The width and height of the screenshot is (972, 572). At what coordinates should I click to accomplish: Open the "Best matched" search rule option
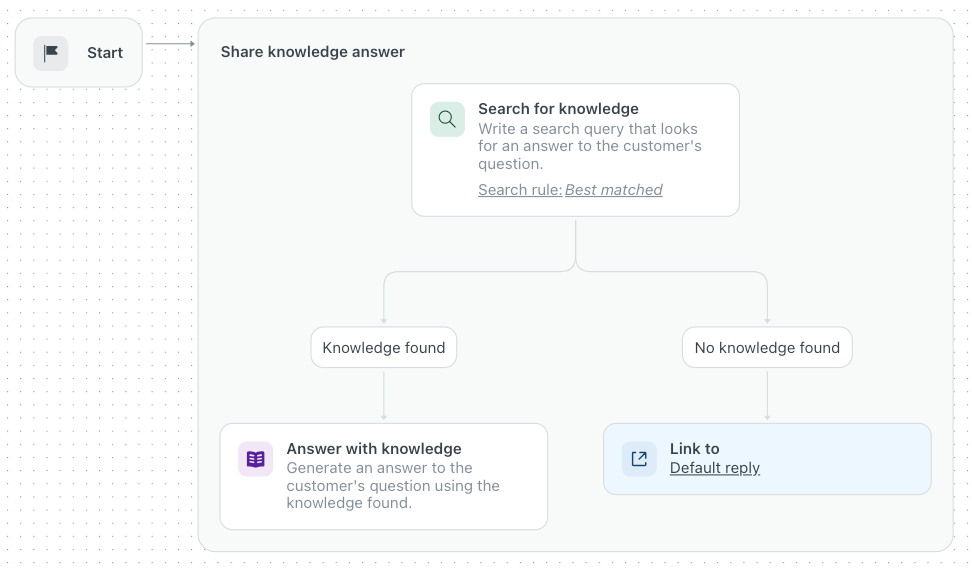(613, 190)
